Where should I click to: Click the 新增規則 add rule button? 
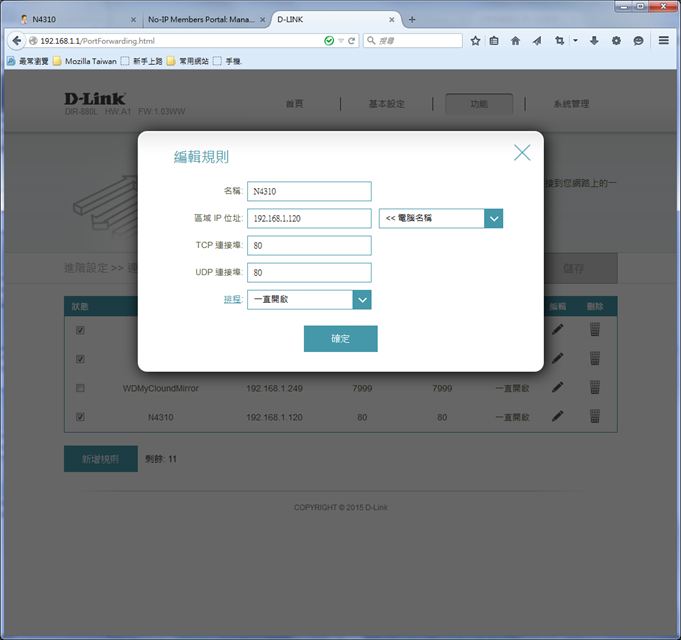pyautogui.click(x=101, y=459)
